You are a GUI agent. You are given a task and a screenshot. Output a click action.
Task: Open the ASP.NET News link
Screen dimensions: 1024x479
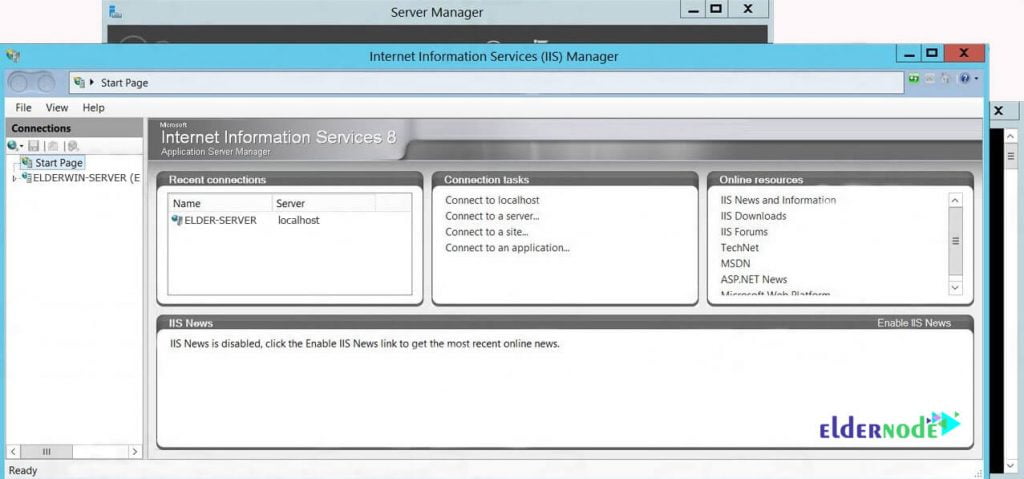tap(754, 279)
